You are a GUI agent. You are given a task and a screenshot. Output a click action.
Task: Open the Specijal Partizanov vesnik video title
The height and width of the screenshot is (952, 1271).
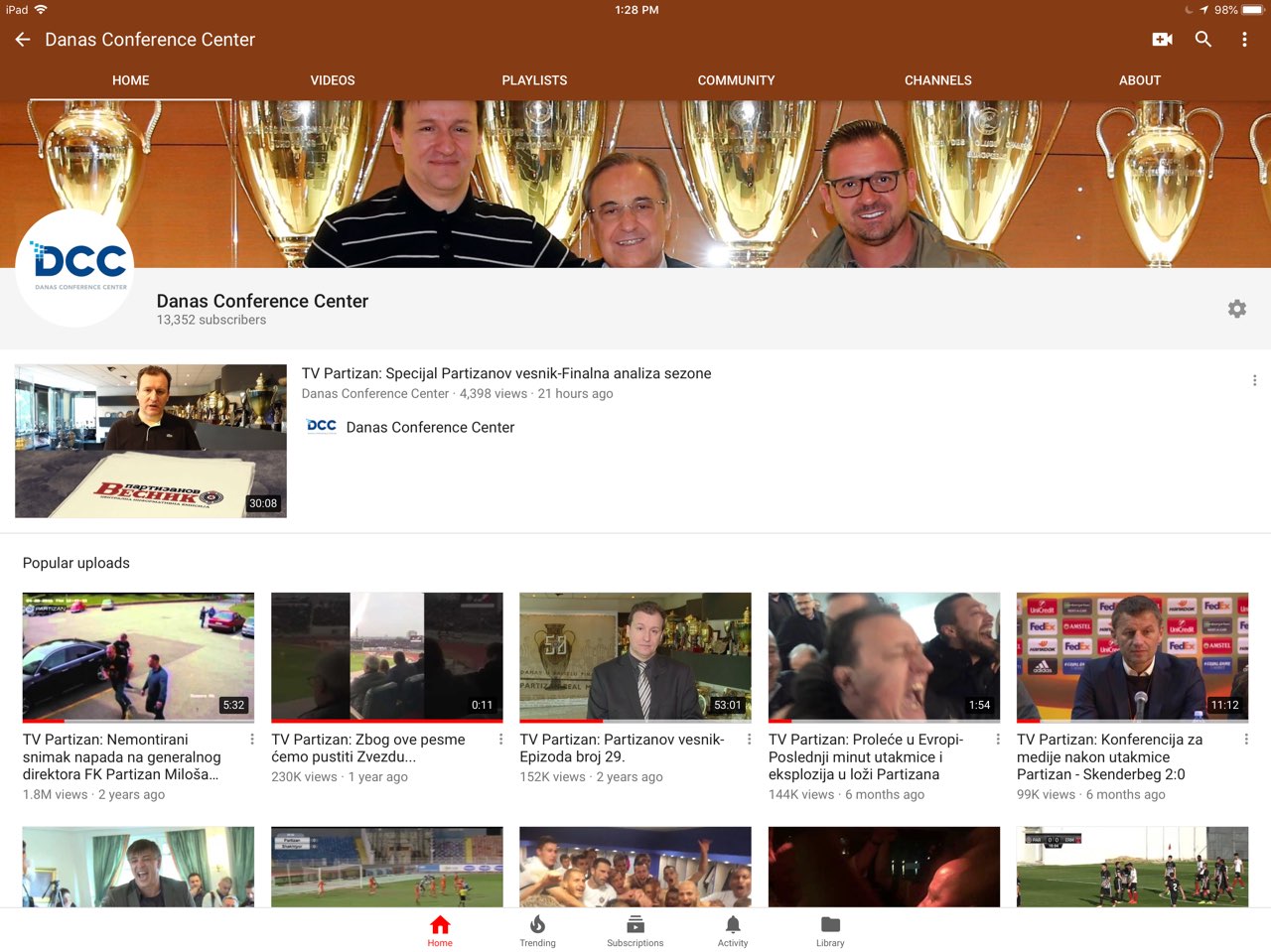(x=506, y=373)
